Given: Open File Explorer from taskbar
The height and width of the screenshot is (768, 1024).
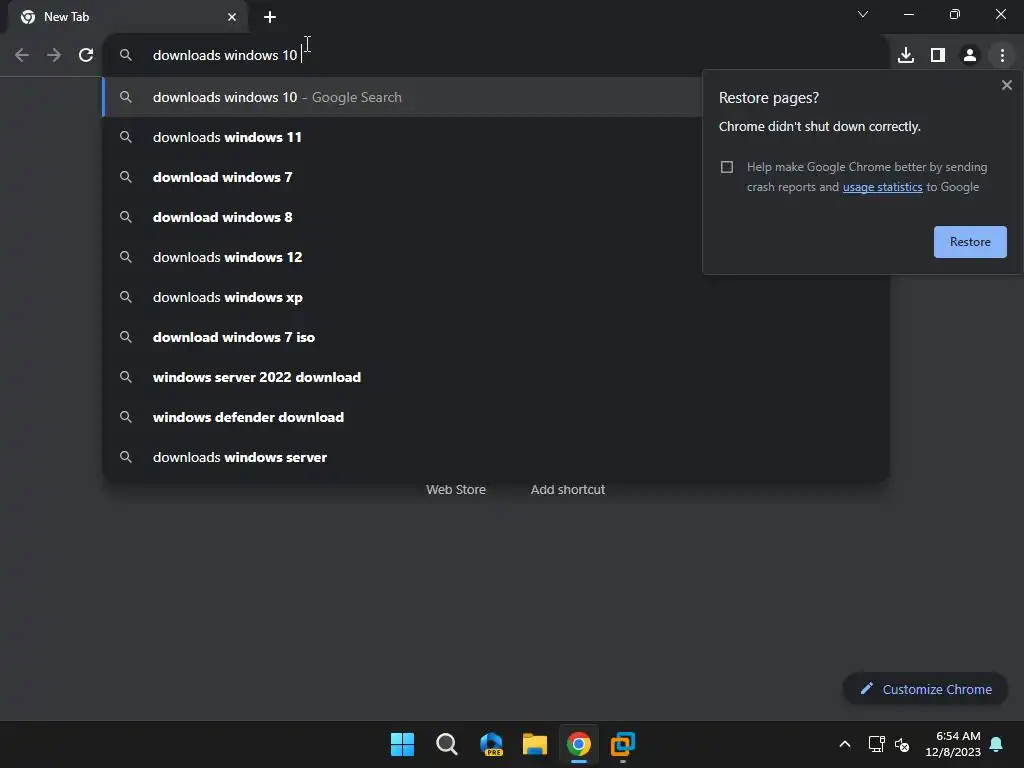Looking at the screenshot, I should (535, 744).
